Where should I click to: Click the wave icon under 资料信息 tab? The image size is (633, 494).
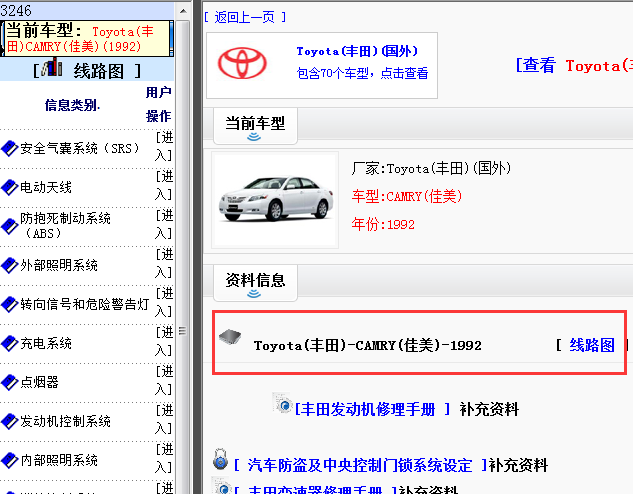click(254, 294)
